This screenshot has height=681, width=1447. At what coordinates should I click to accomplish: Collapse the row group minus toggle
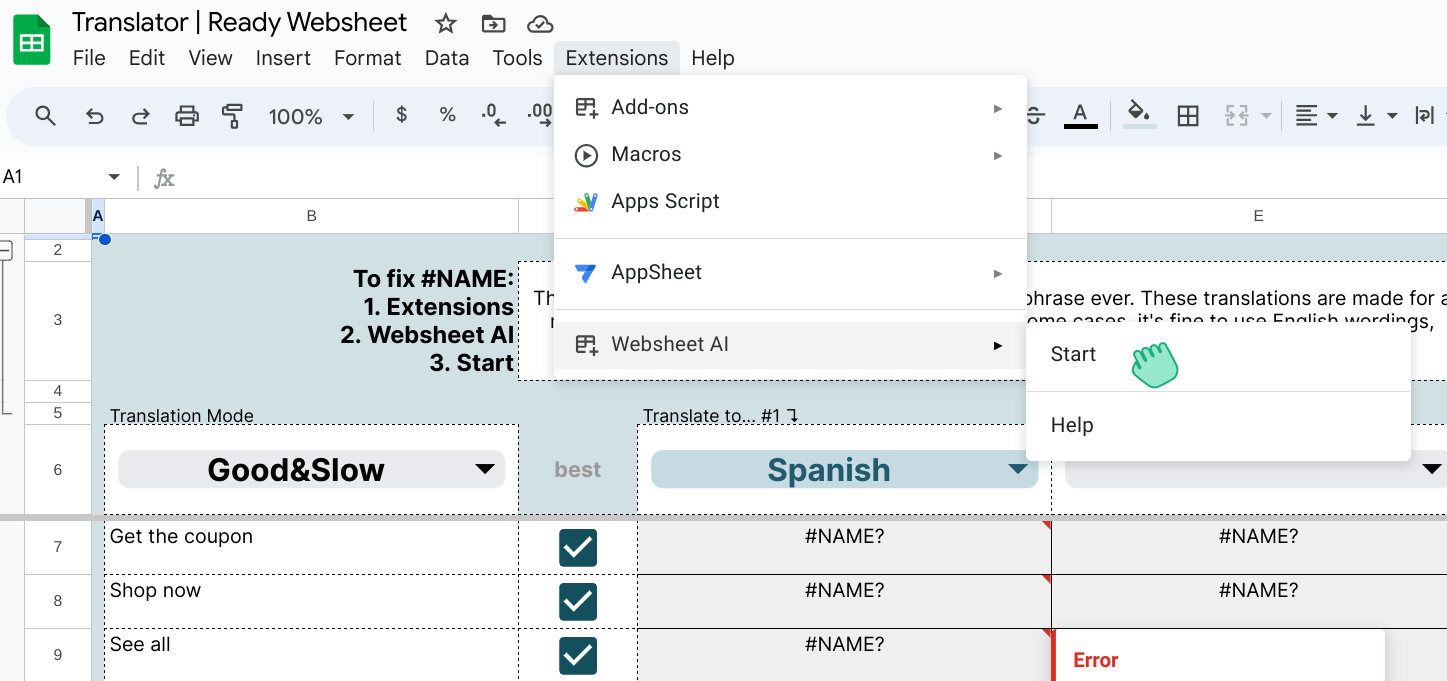[5, 250]
